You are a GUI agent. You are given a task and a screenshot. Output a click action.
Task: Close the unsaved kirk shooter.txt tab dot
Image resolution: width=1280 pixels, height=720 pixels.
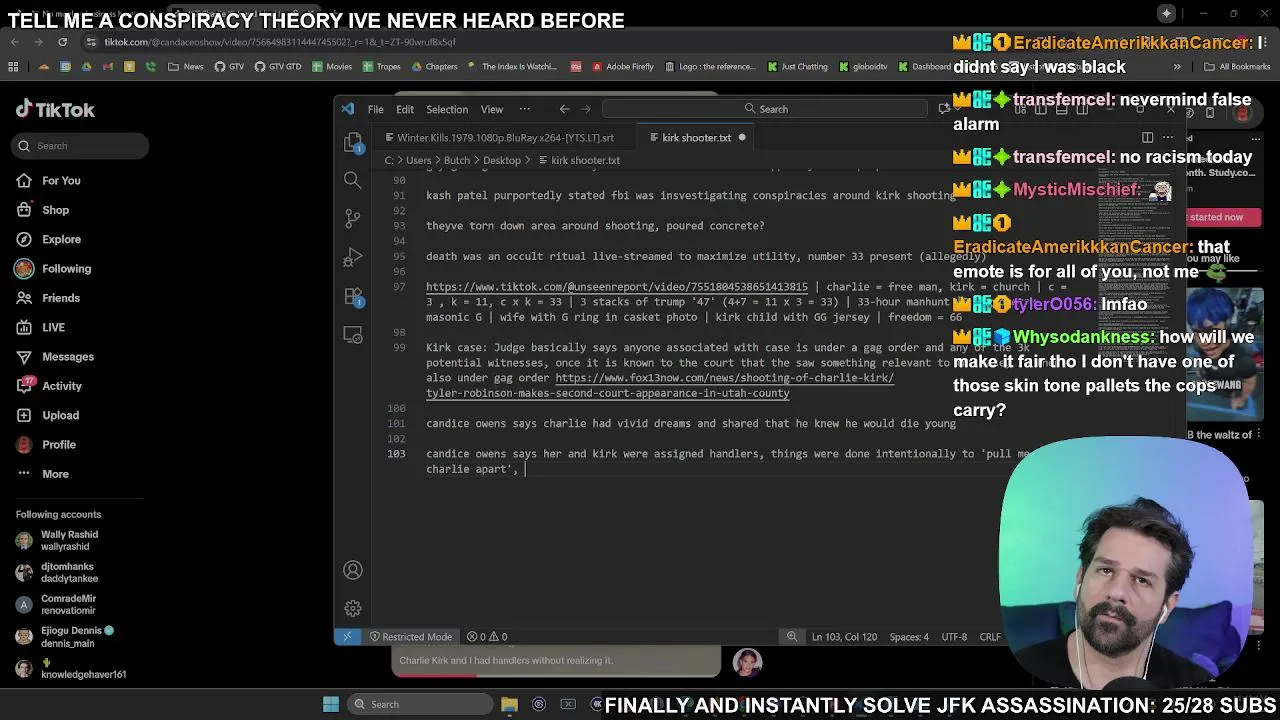coord(742,137)
